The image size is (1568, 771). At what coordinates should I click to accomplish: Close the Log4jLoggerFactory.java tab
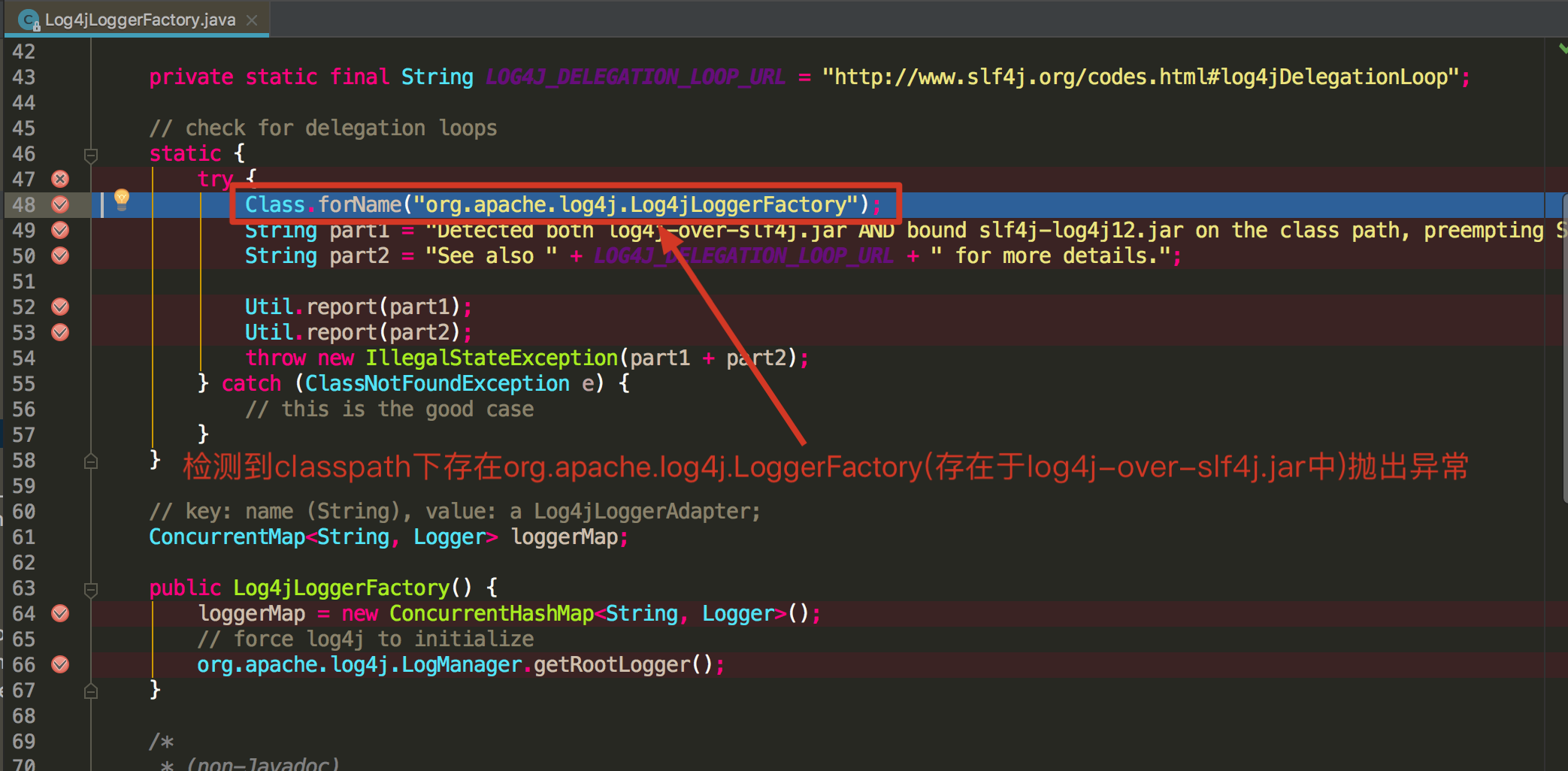tap(253, 20)
